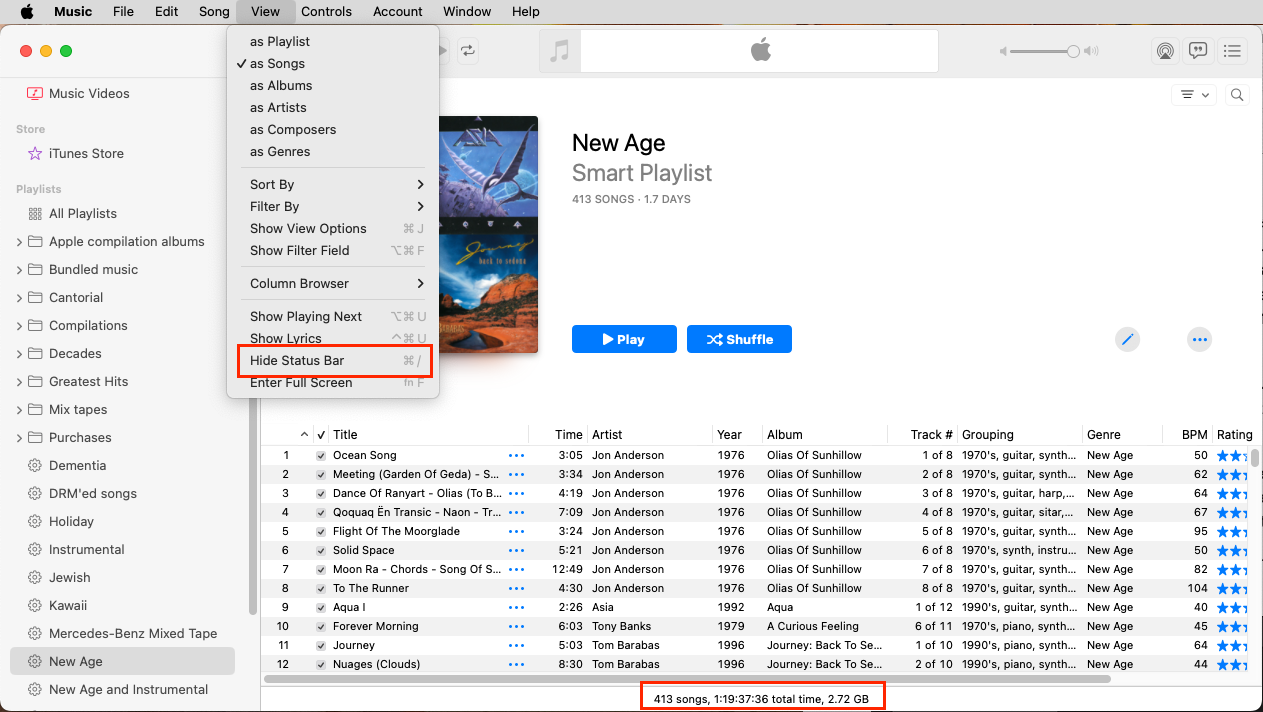Click the music note artwork placeholder
Viewport: 1263px width, 712px height.
(560, 51)
